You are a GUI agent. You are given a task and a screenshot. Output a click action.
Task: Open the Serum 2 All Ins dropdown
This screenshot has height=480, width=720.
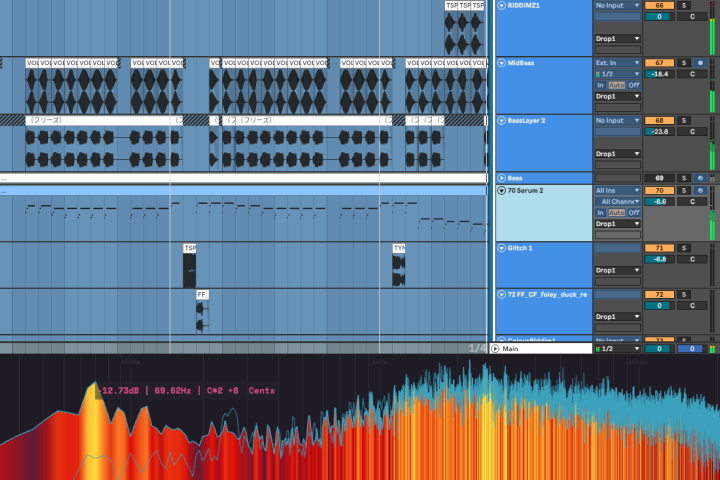(x=618, y=190)
